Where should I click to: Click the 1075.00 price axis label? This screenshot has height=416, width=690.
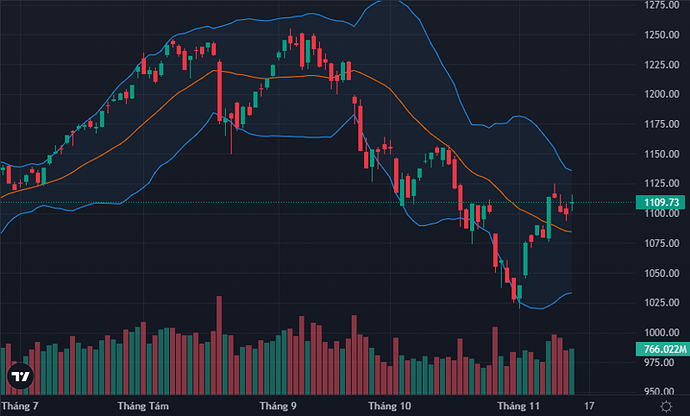point(663,242)
